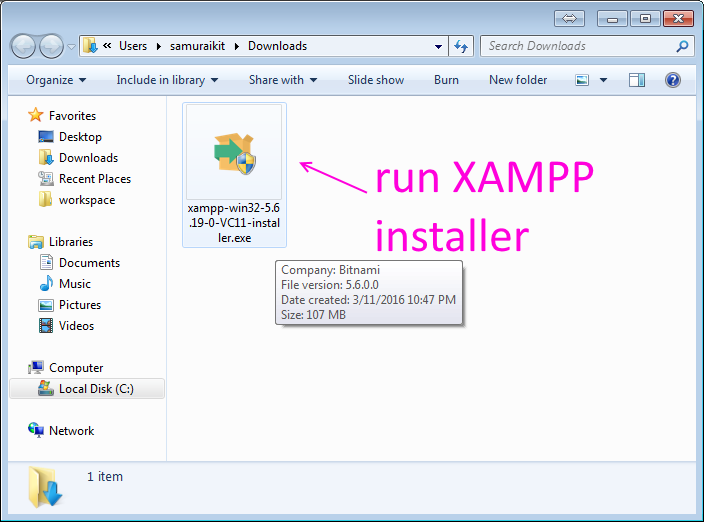Image resolution: width=704 pixels, height=522 pixels.
Task: Select Pictures library
Action: [x=80, y=305]
